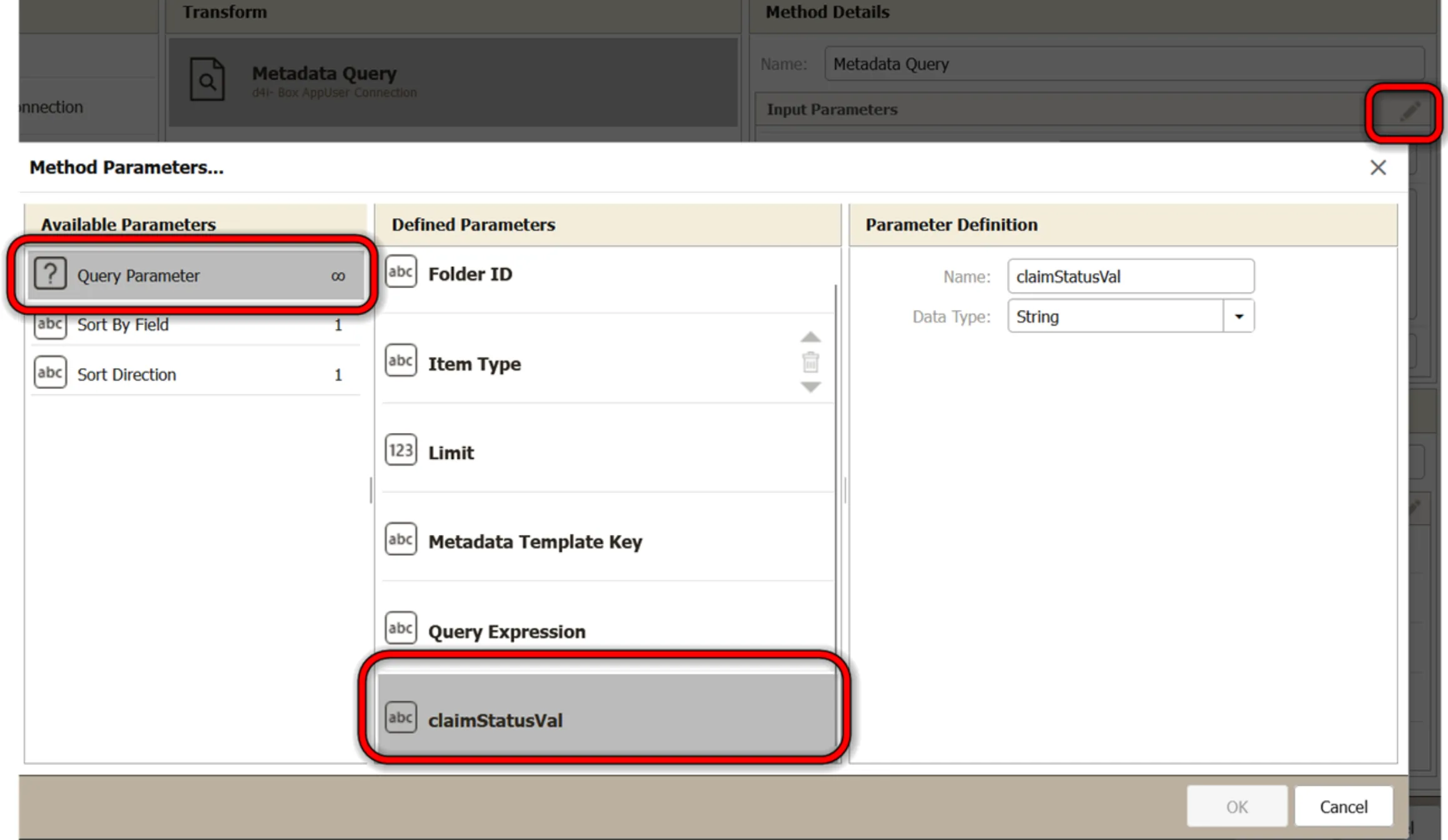The width and height of the screenshot is (1448, 840).
Task: Click the Data Type dropdown arrow
Action: pyautogui.click(x=1239, y=316)
